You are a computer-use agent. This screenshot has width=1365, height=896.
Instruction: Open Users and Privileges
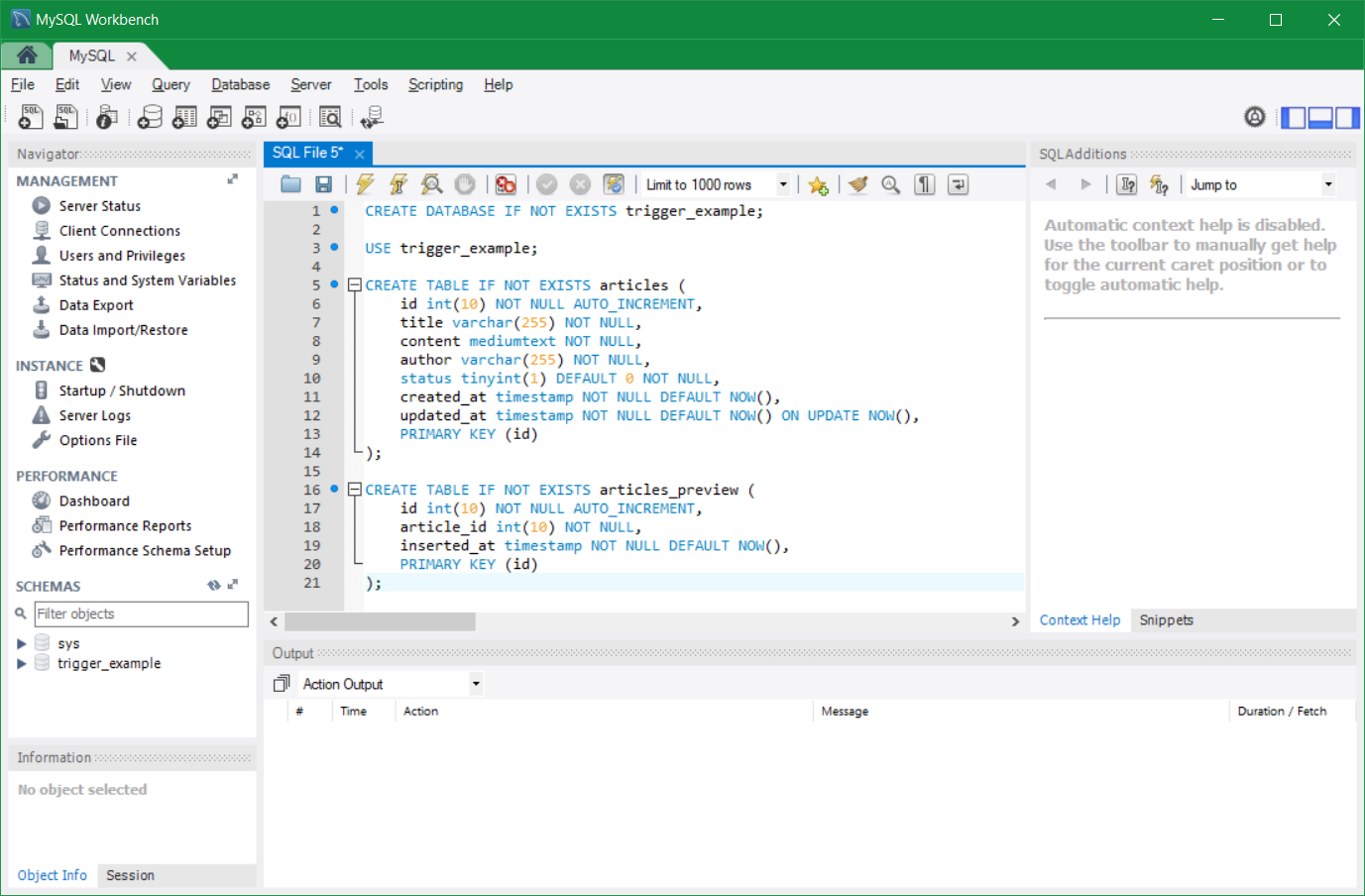click(x=122, y=256)
